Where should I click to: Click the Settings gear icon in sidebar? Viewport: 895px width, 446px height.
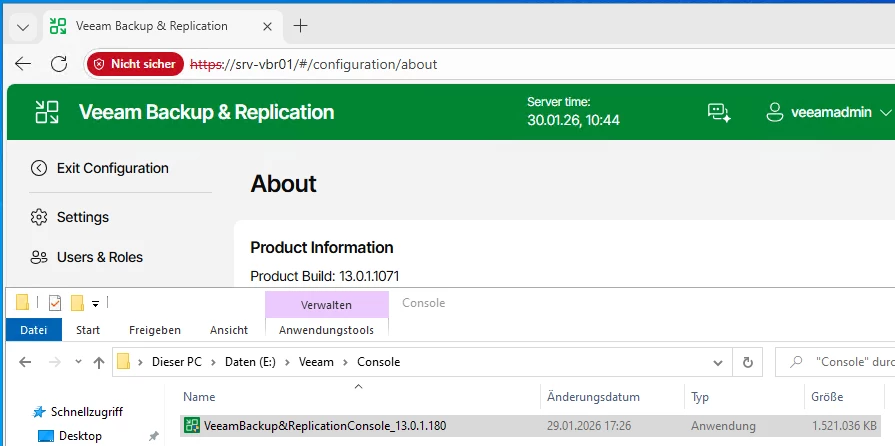click(39, 217)
